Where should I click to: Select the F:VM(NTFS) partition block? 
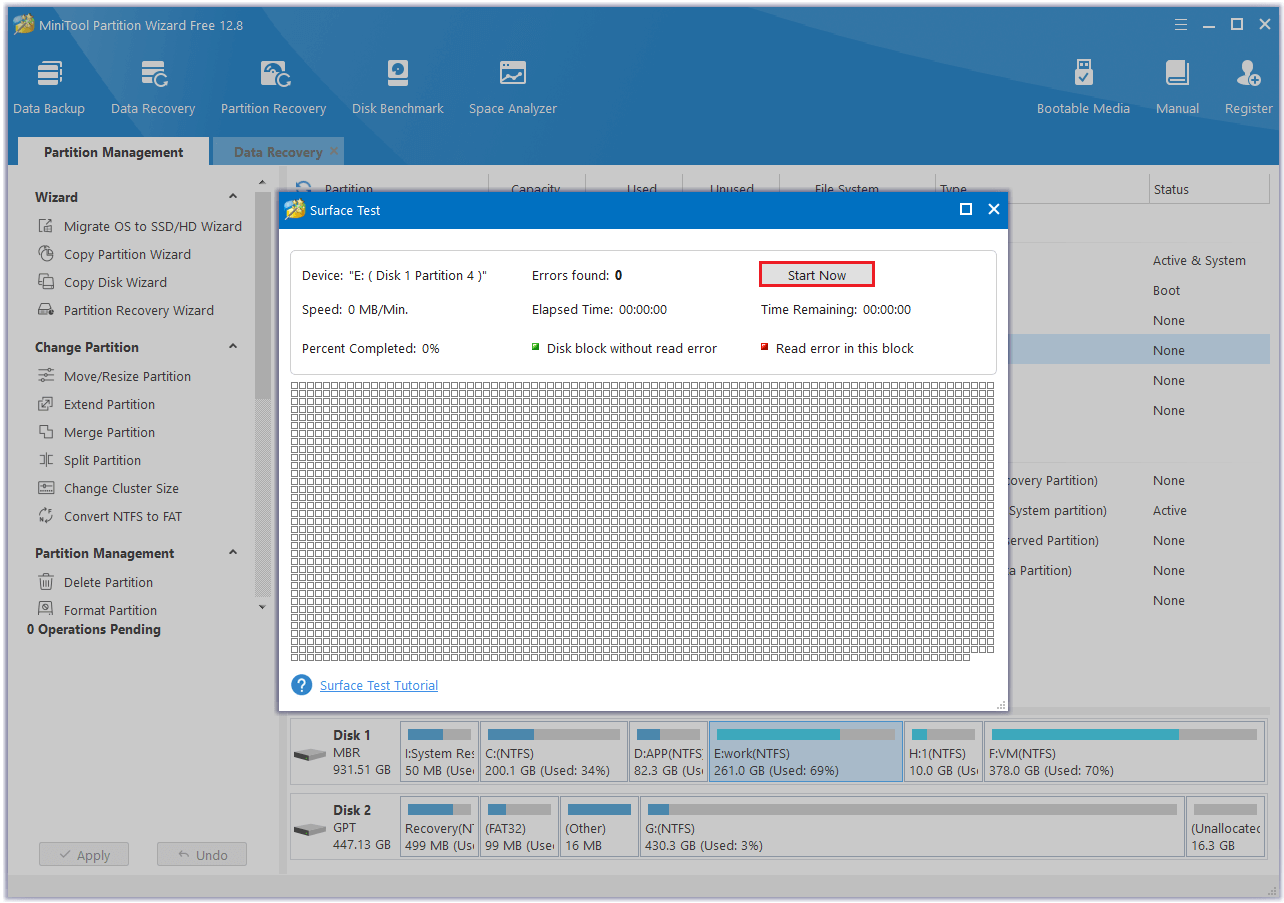(x=1122, y=752)
